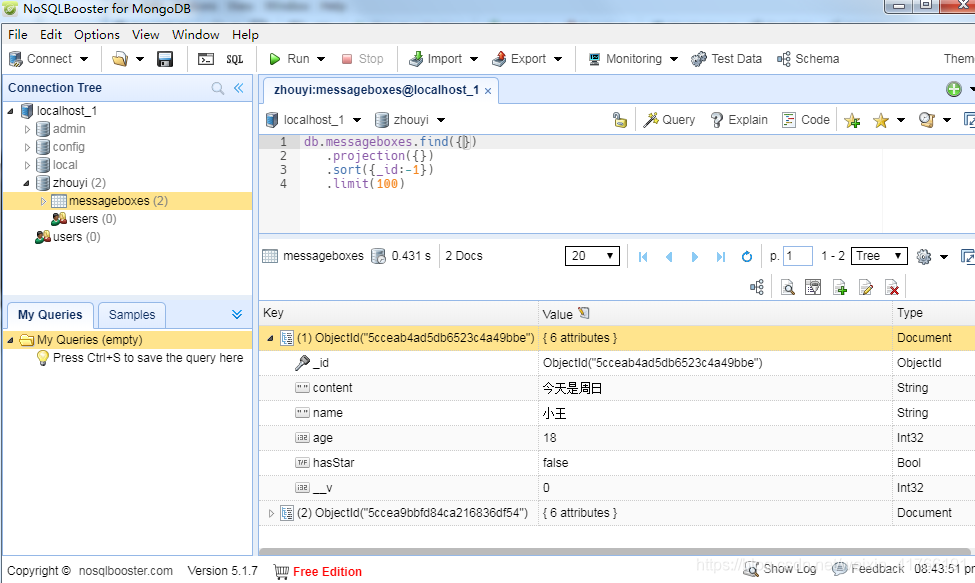This screenshot has height=583, width=975.
Task: Open the Options menu
Action: pos(97,35)
